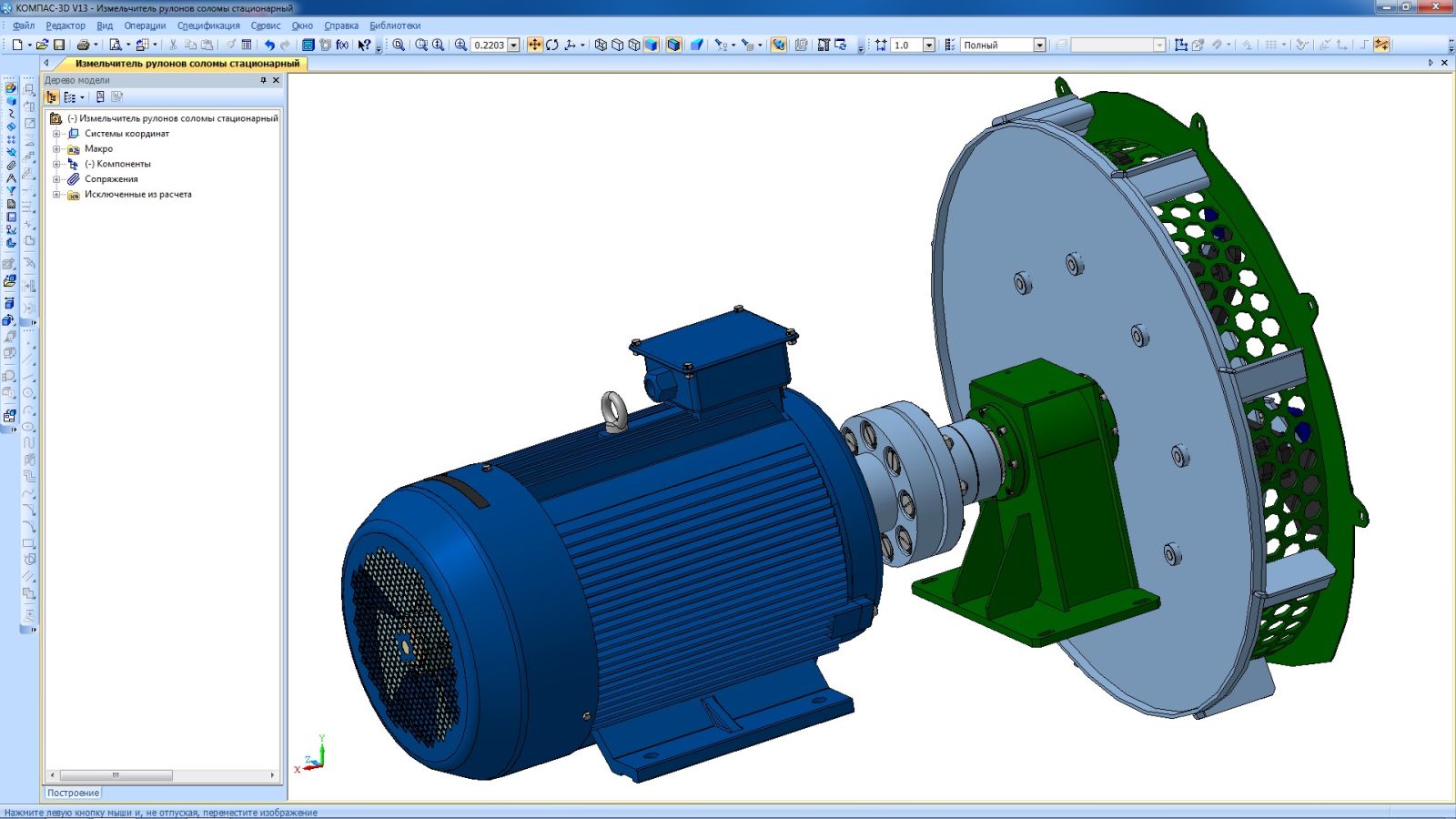This screenshot has height=819, width=1456.
Task: Click the Open file folder icon
Action: [x=42, y=45]
